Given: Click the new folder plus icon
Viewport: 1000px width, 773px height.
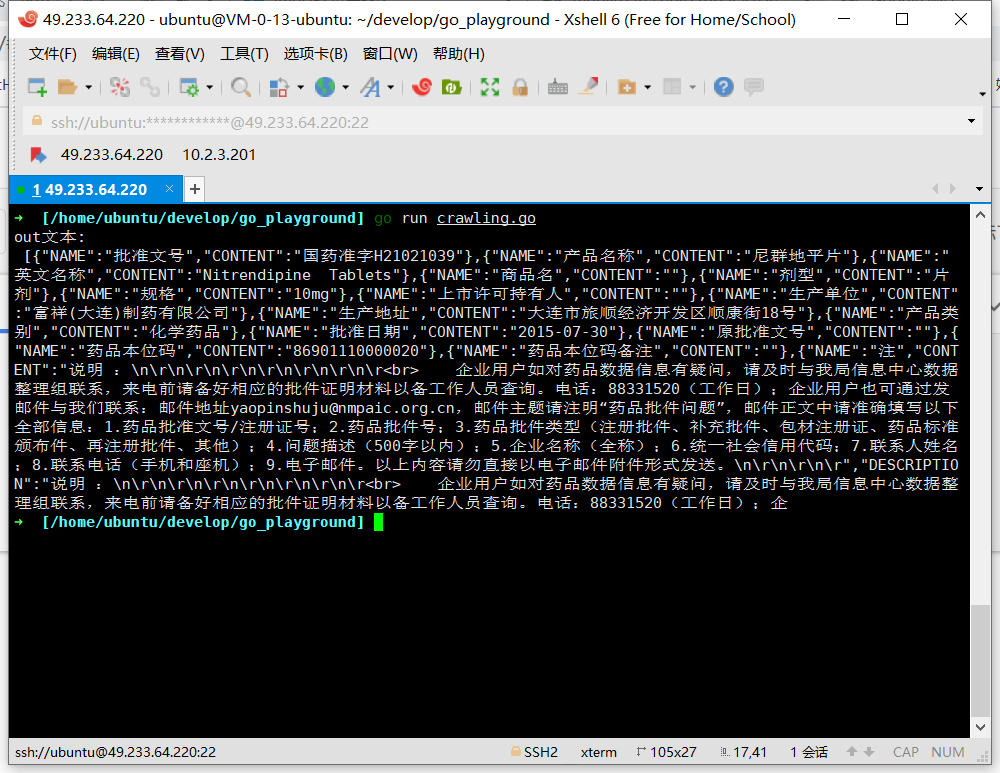Looking at the screenshot, I should point(627,87).
